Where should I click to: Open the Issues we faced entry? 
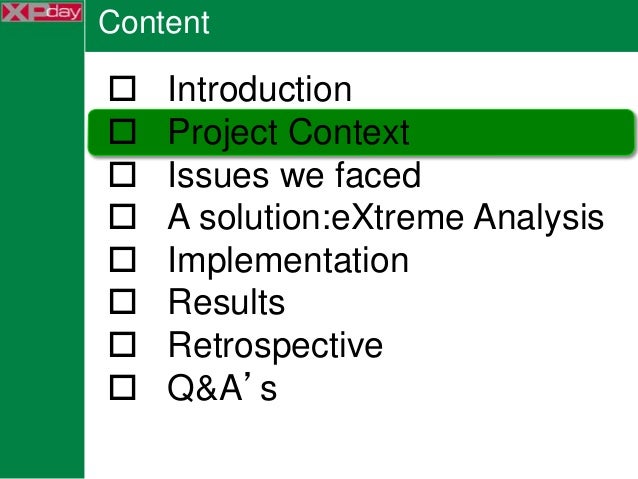[294, 175]
